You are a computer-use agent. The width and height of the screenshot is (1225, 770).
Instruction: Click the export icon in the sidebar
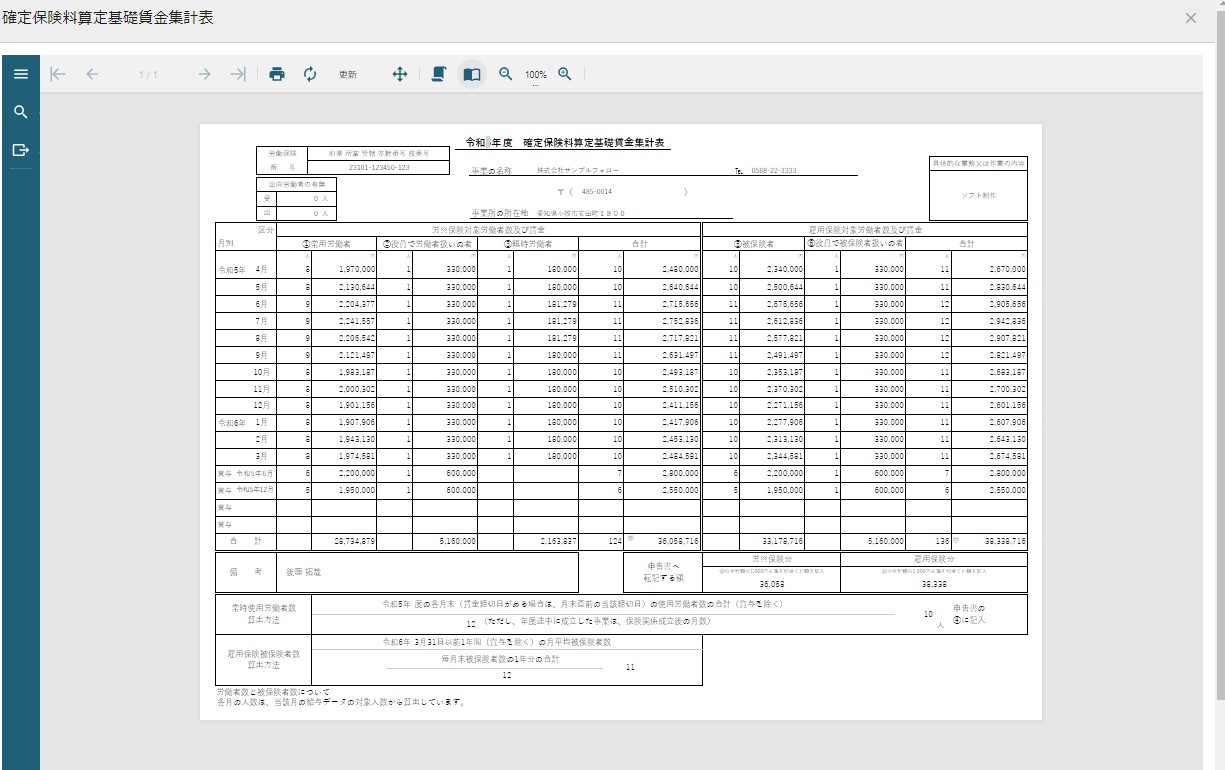[20, 150]
